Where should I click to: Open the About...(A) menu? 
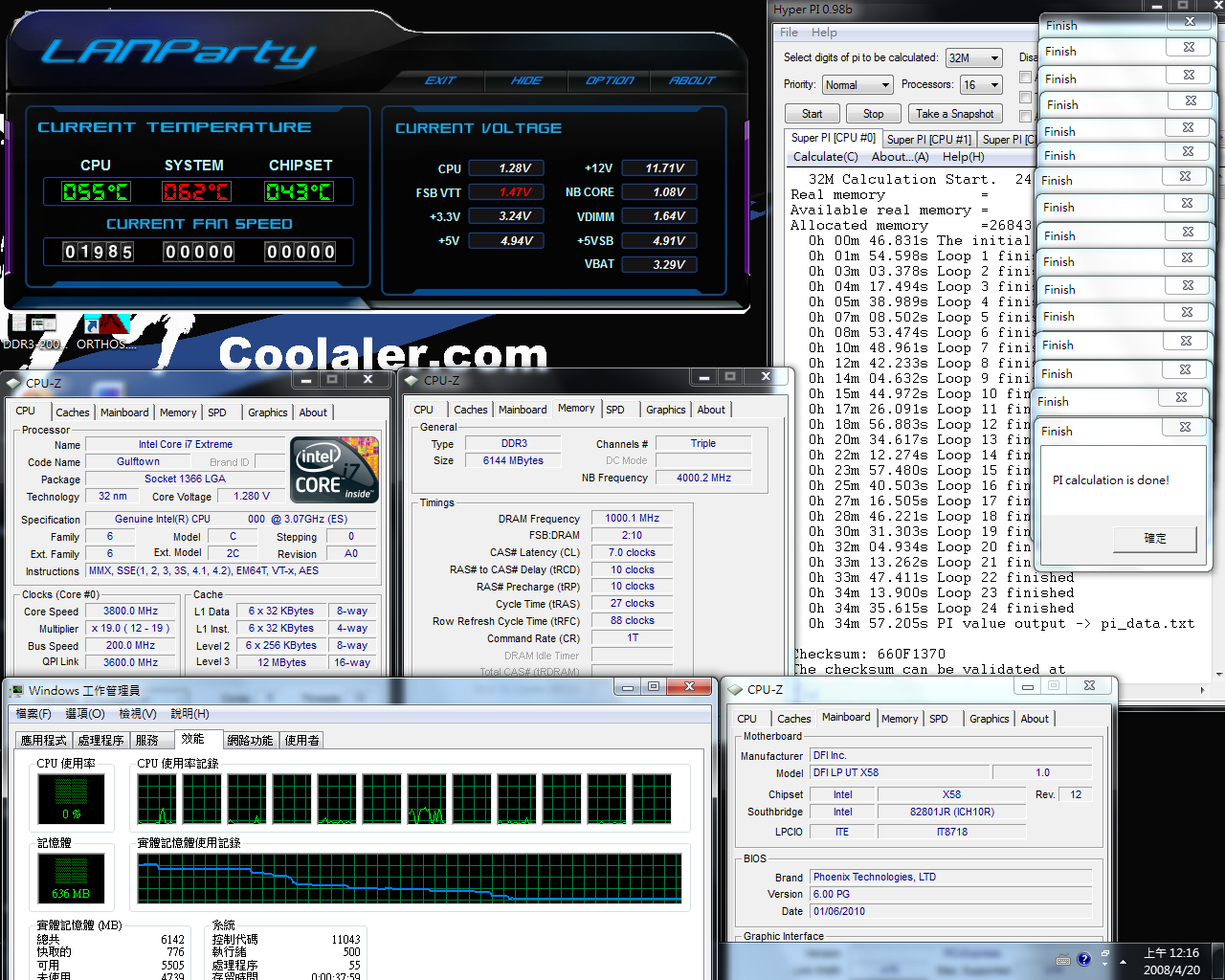click(900, 157)
